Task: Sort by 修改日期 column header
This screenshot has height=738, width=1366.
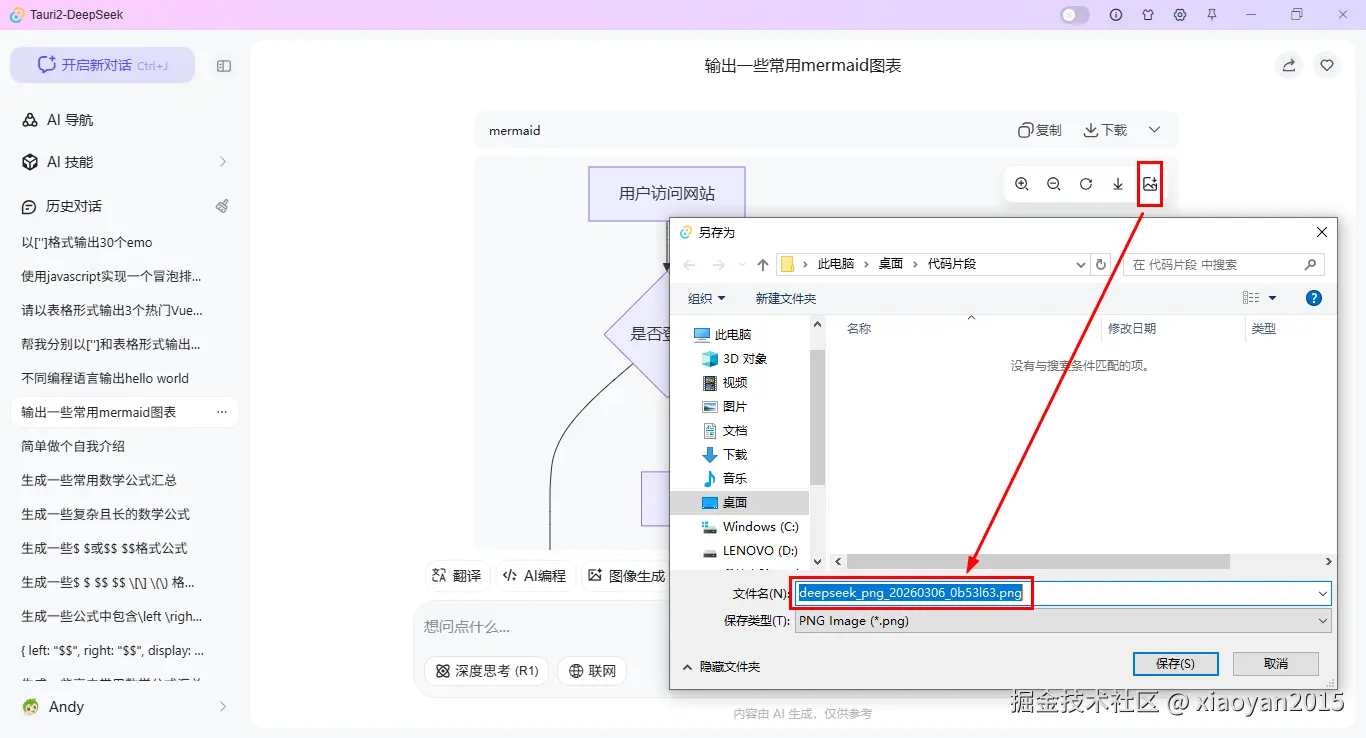Action: pyautogui.click(x=1132, y=328)
